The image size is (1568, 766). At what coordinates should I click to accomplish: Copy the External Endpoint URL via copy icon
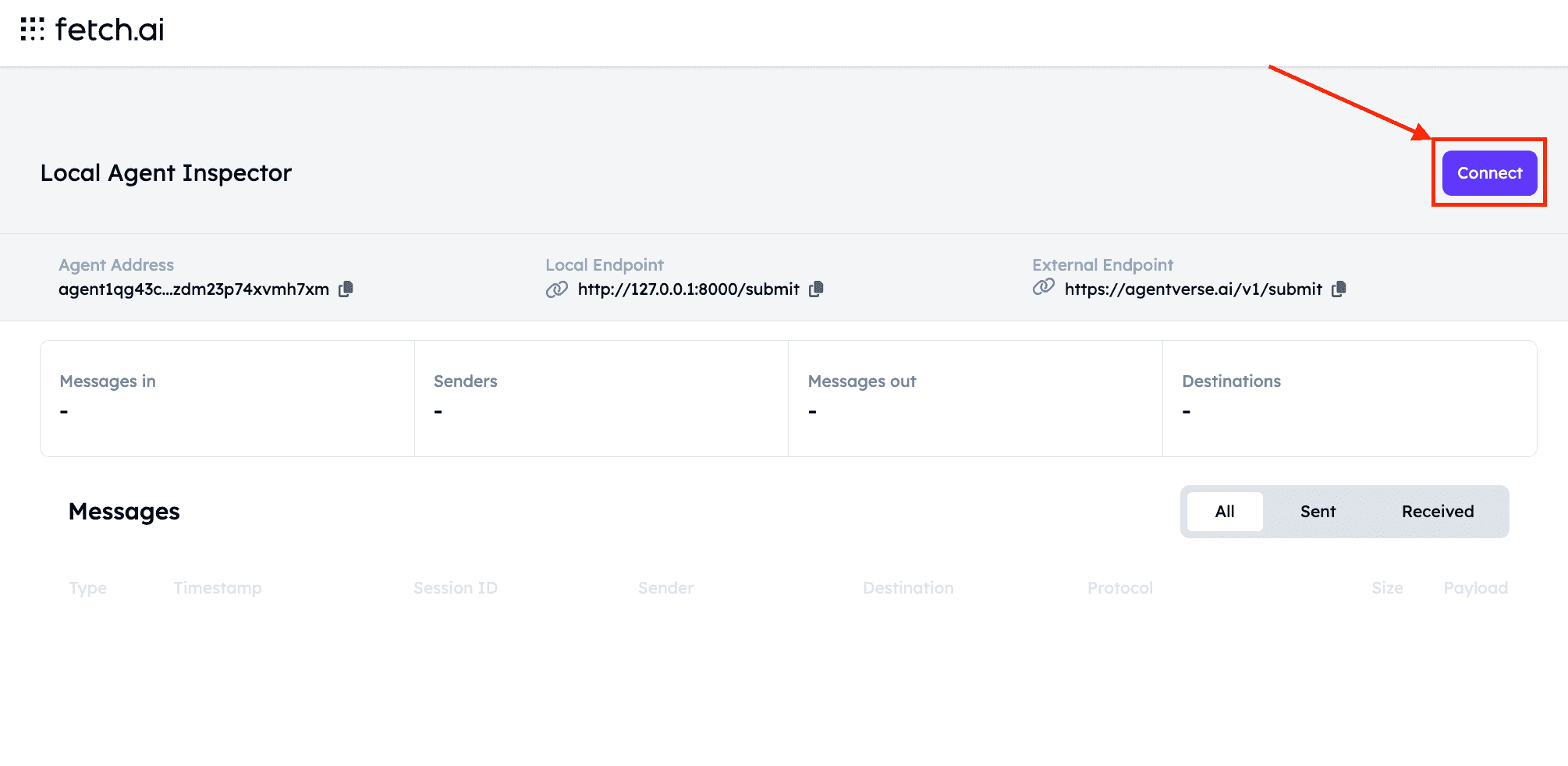click(x=1339, y=289)
